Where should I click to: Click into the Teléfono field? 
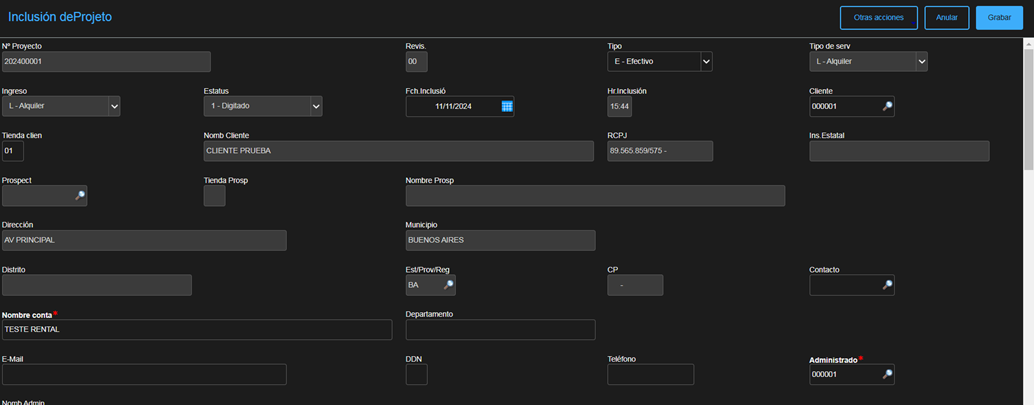[650, 374]
